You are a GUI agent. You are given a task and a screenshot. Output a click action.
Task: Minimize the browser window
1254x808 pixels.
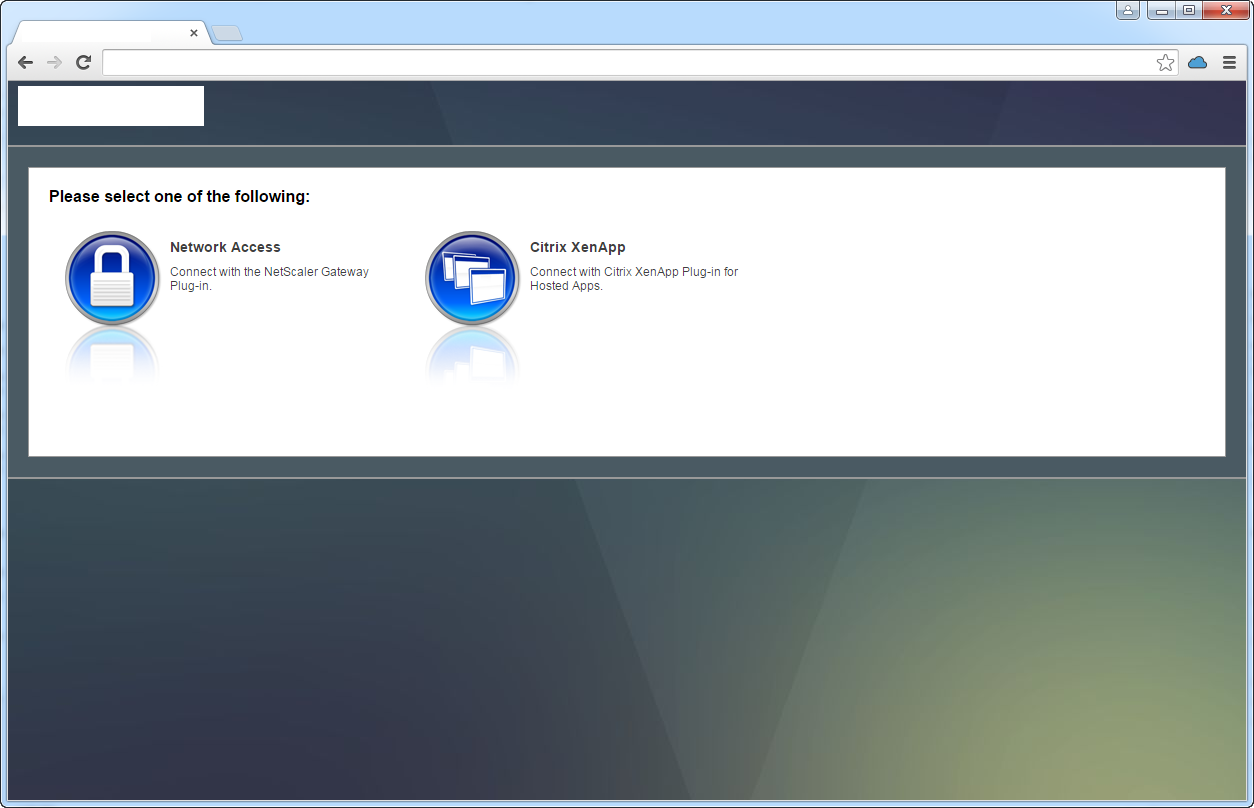coord(1161,11)
